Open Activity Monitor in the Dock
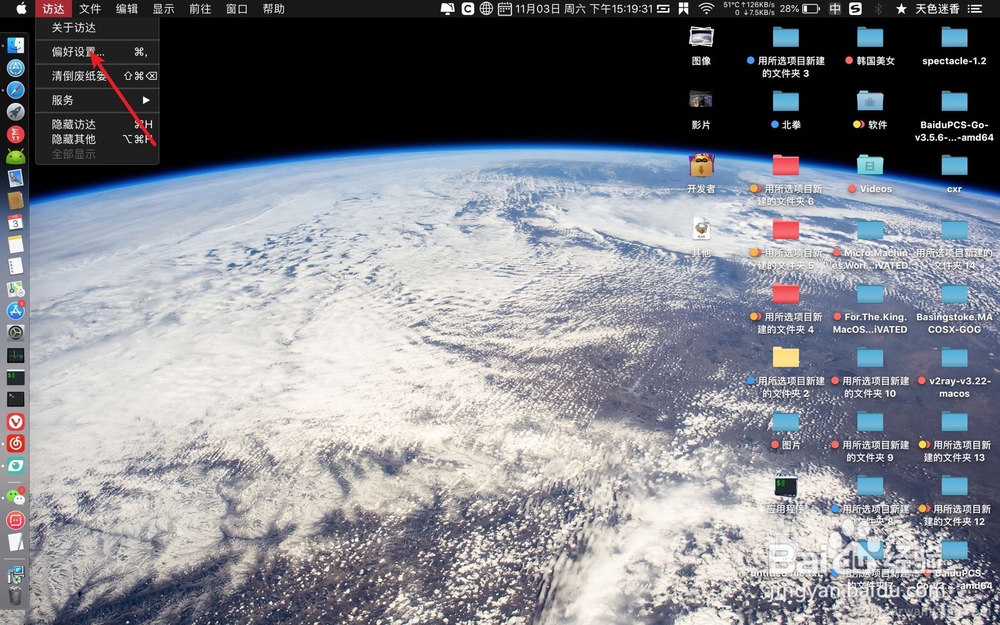The width and height of the screenshot is (1000, 625). [15, 355]
